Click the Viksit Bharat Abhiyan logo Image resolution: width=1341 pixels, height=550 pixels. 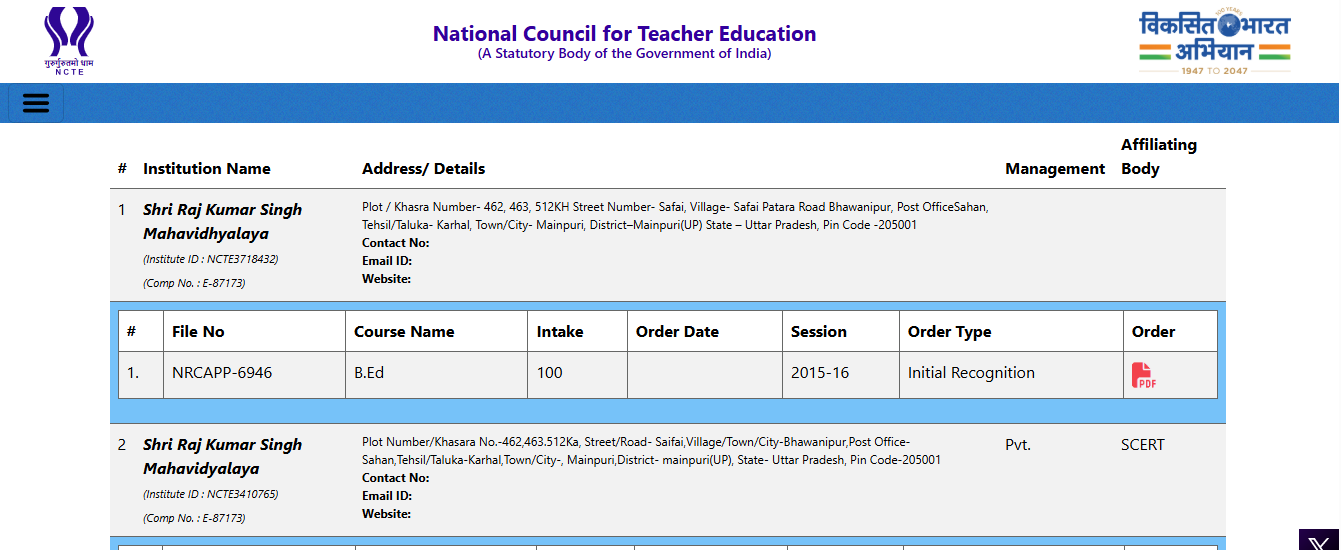click(x=1214, y=42)
